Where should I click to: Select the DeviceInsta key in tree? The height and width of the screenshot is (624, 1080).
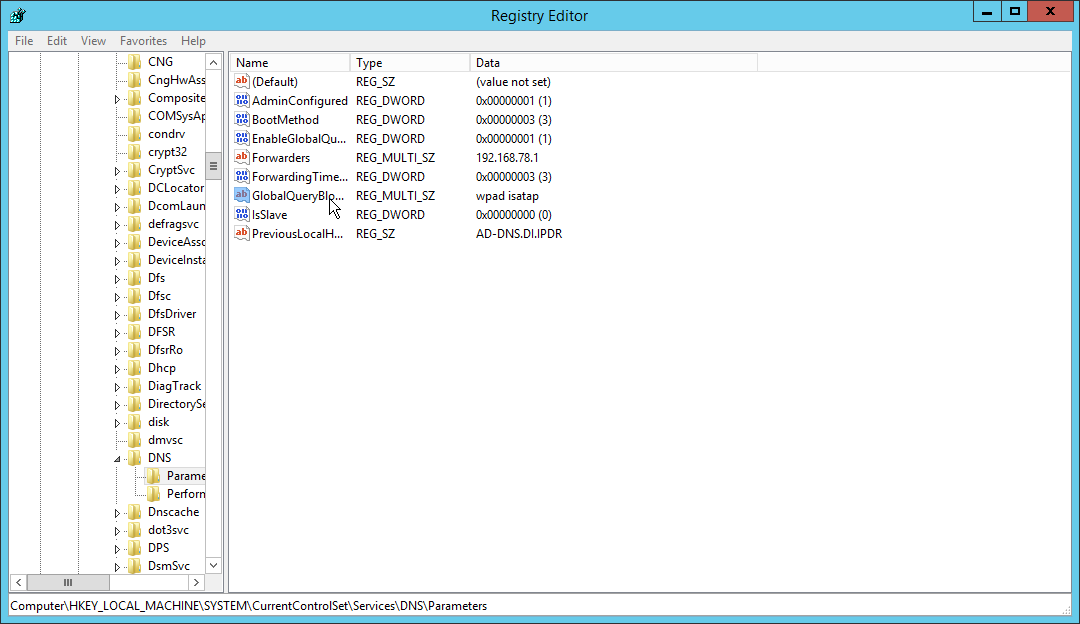point(176,260)
